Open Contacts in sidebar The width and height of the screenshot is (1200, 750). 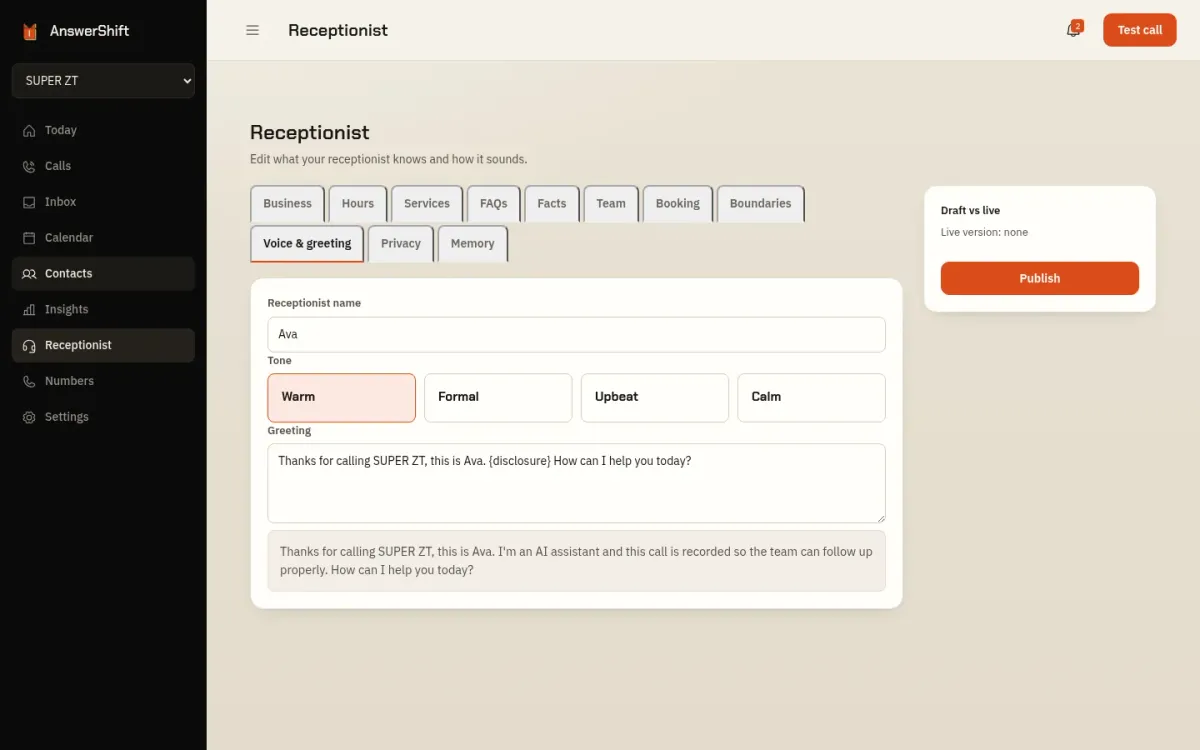click(103, 274)
